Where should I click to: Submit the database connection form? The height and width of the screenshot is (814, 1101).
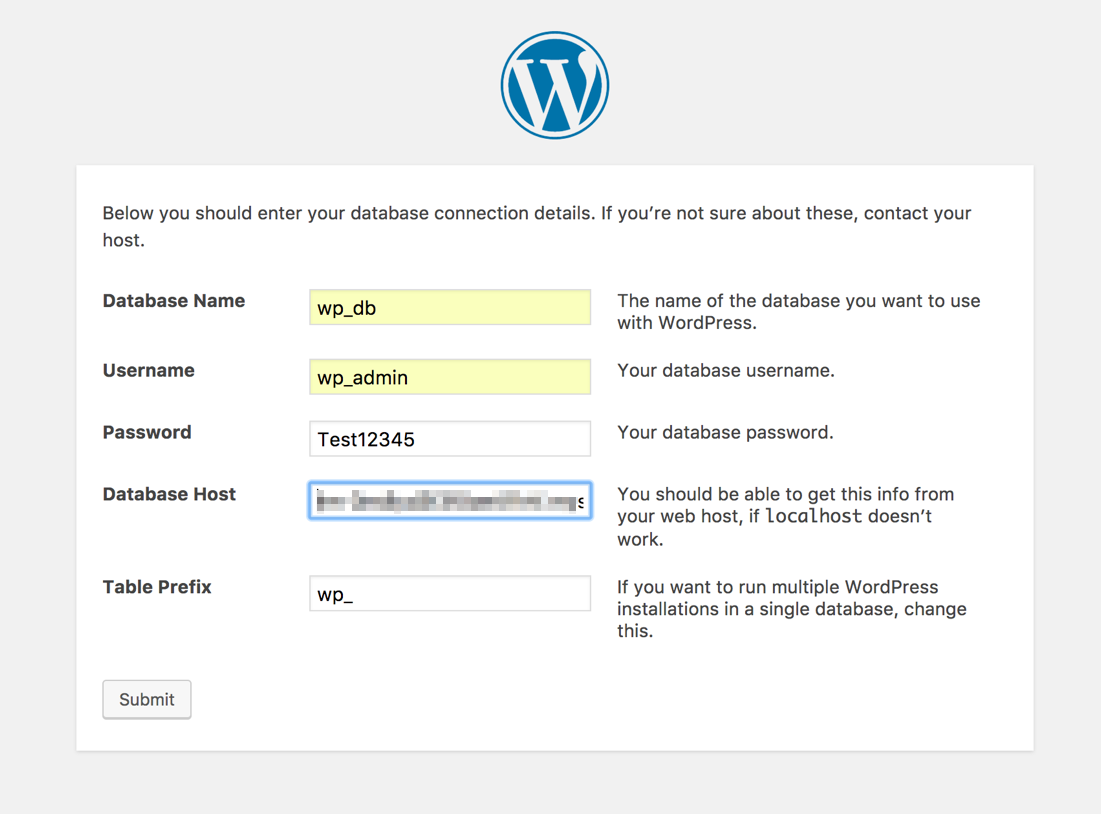click(147, 699)
